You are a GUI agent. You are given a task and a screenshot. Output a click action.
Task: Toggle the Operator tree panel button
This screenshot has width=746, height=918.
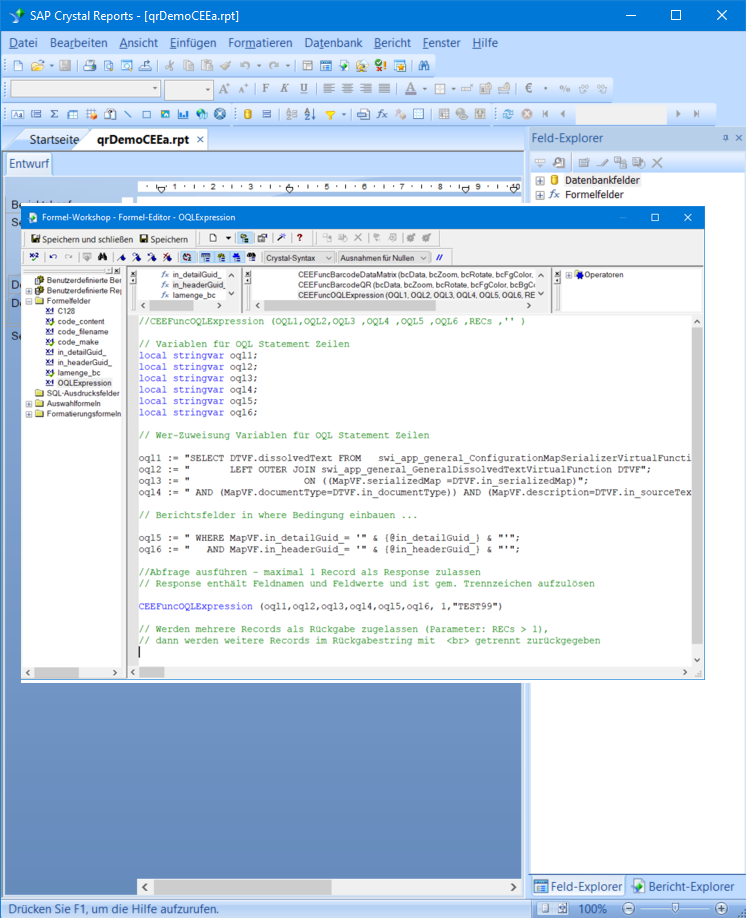(x=237, y=257)
